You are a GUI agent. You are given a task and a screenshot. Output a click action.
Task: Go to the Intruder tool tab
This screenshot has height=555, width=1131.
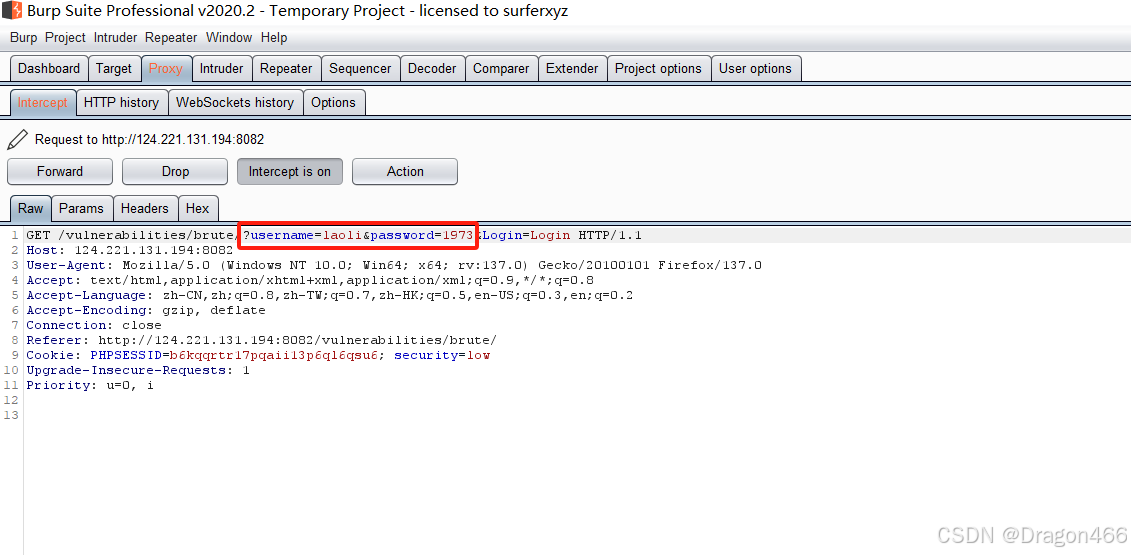(221, 69)
